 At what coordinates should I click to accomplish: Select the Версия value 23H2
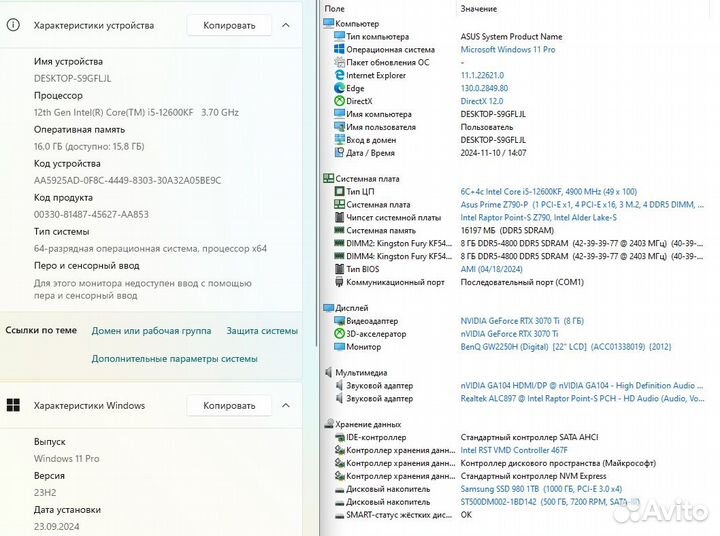point(45,492)
